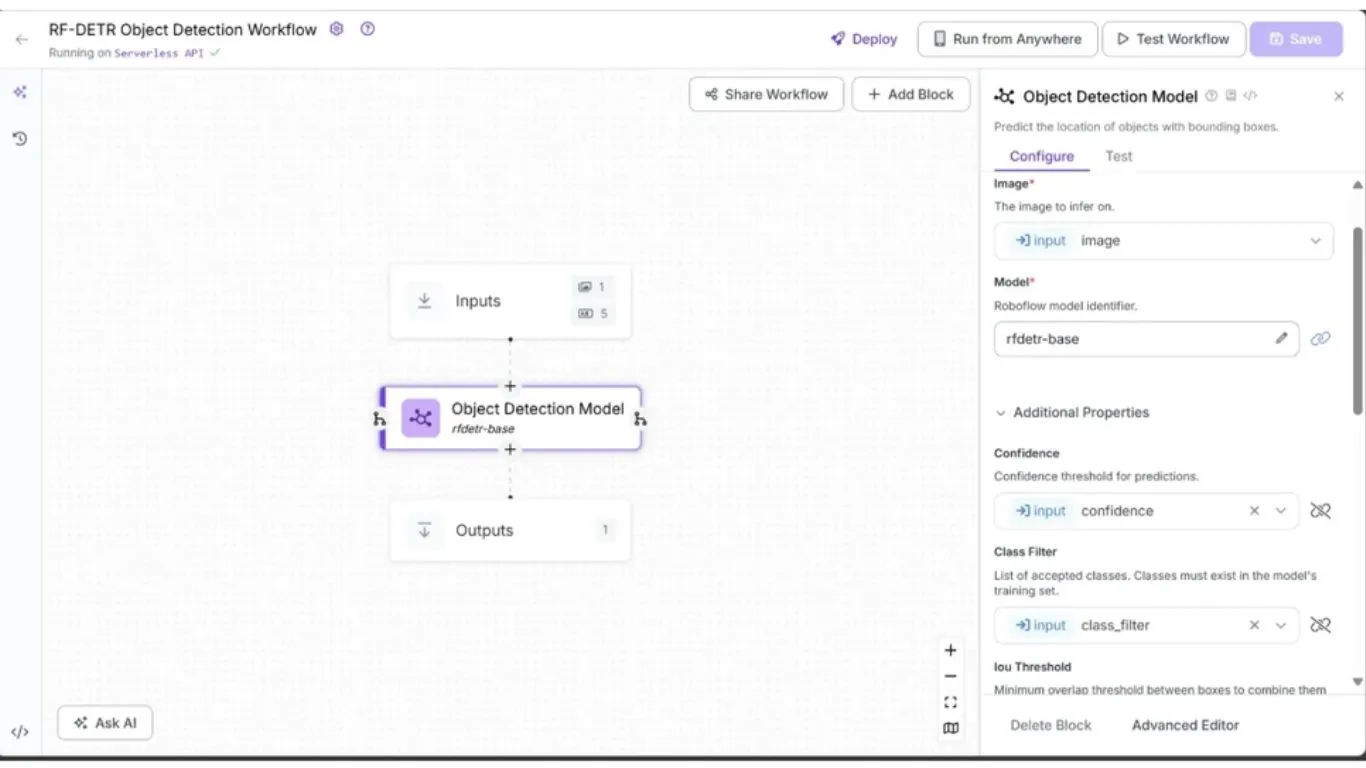Click the Test Workflow button
Screen dimensions: 1366x768
coord(1174,39)
